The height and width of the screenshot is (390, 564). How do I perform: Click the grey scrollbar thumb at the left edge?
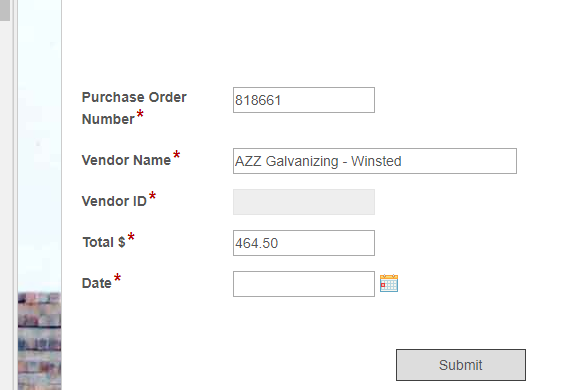(5, 10)
